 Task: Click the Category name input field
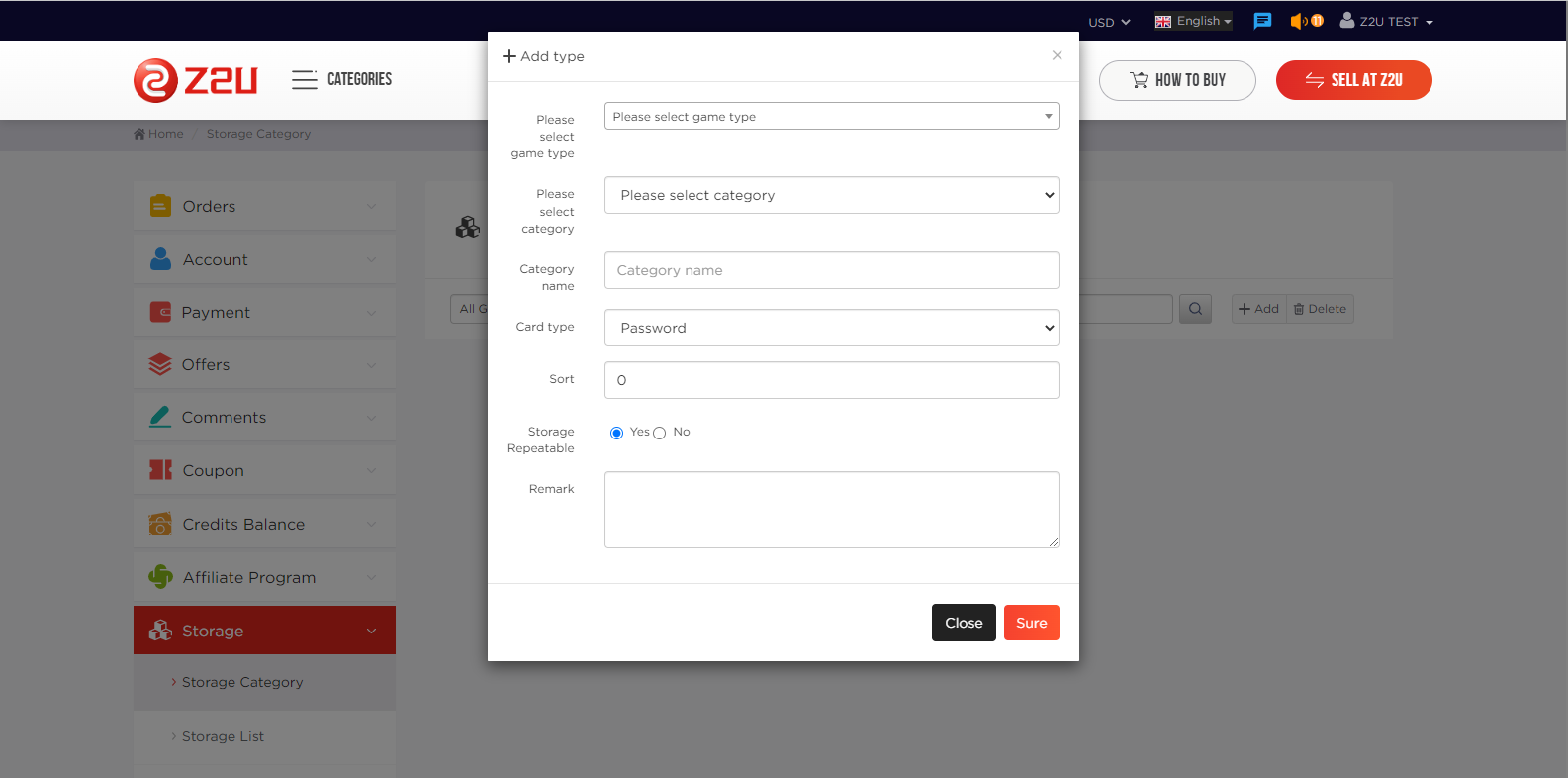[831, 270]
